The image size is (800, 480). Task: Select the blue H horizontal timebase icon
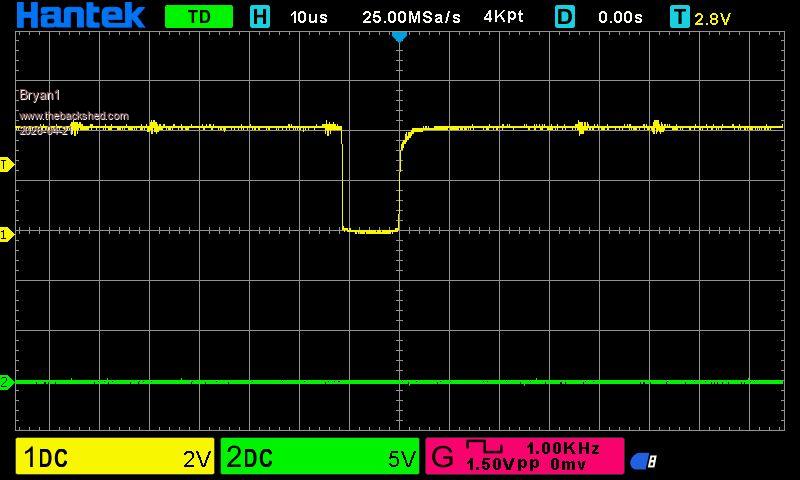260,17
